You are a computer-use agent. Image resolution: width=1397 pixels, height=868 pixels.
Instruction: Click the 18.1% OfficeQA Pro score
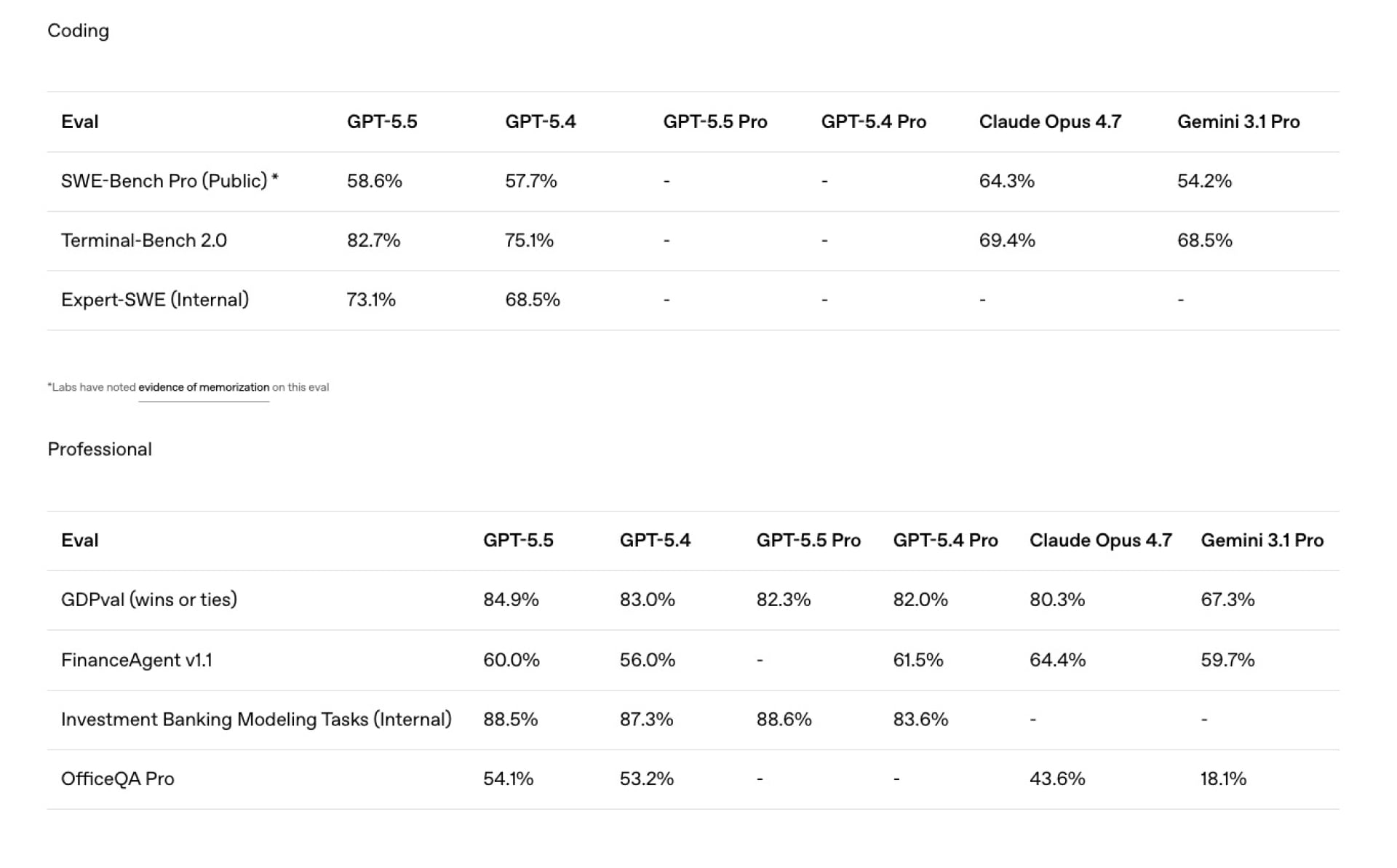pos(1223,779)
